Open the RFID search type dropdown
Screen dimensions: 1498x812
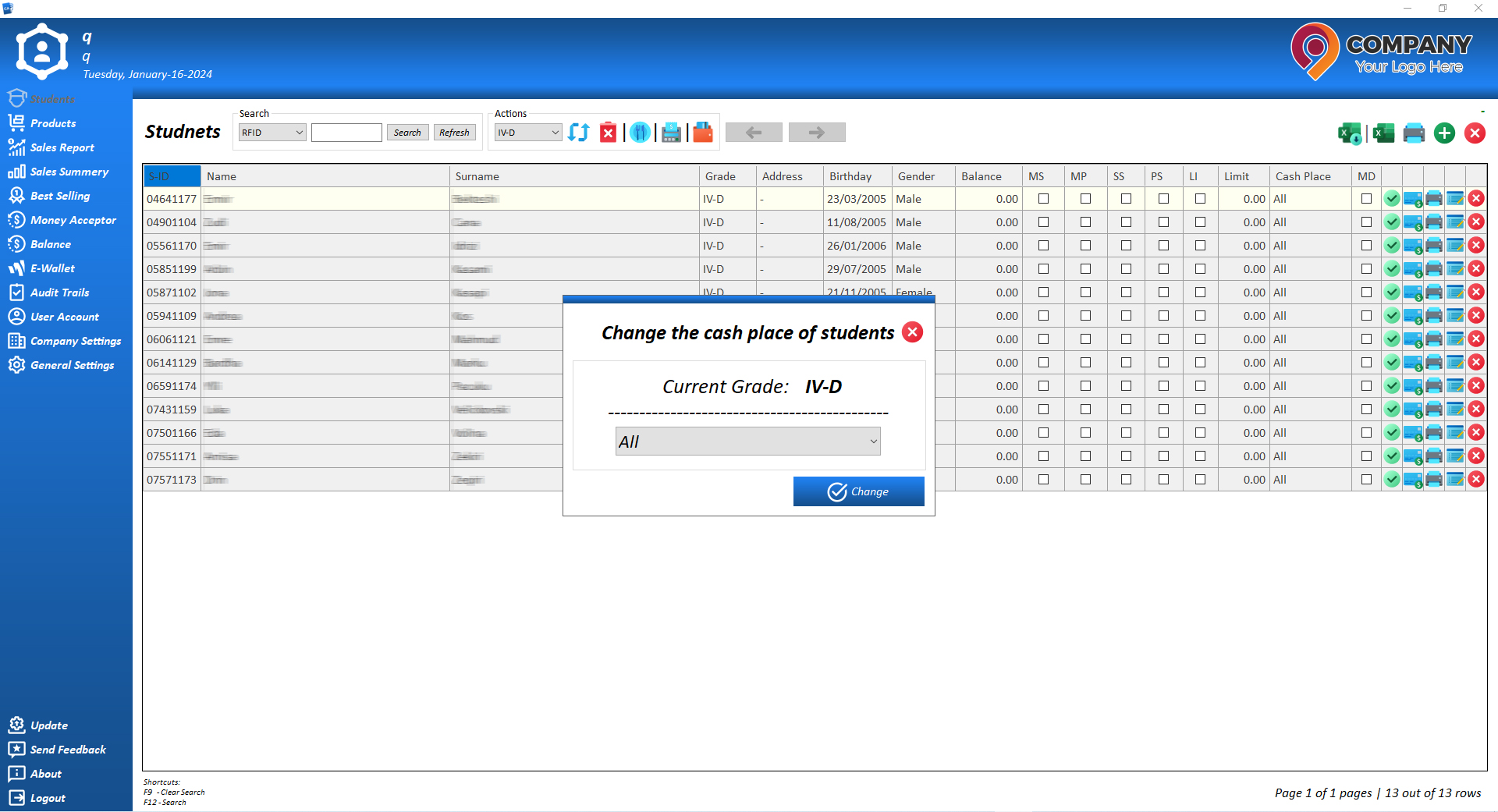(x=272, y=132)
